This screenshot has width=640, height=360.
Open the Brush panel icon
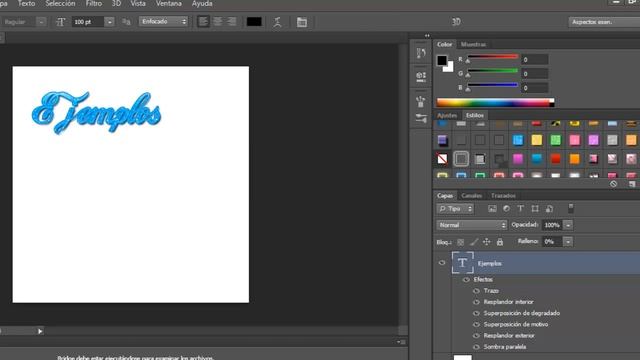click(421, 119)
